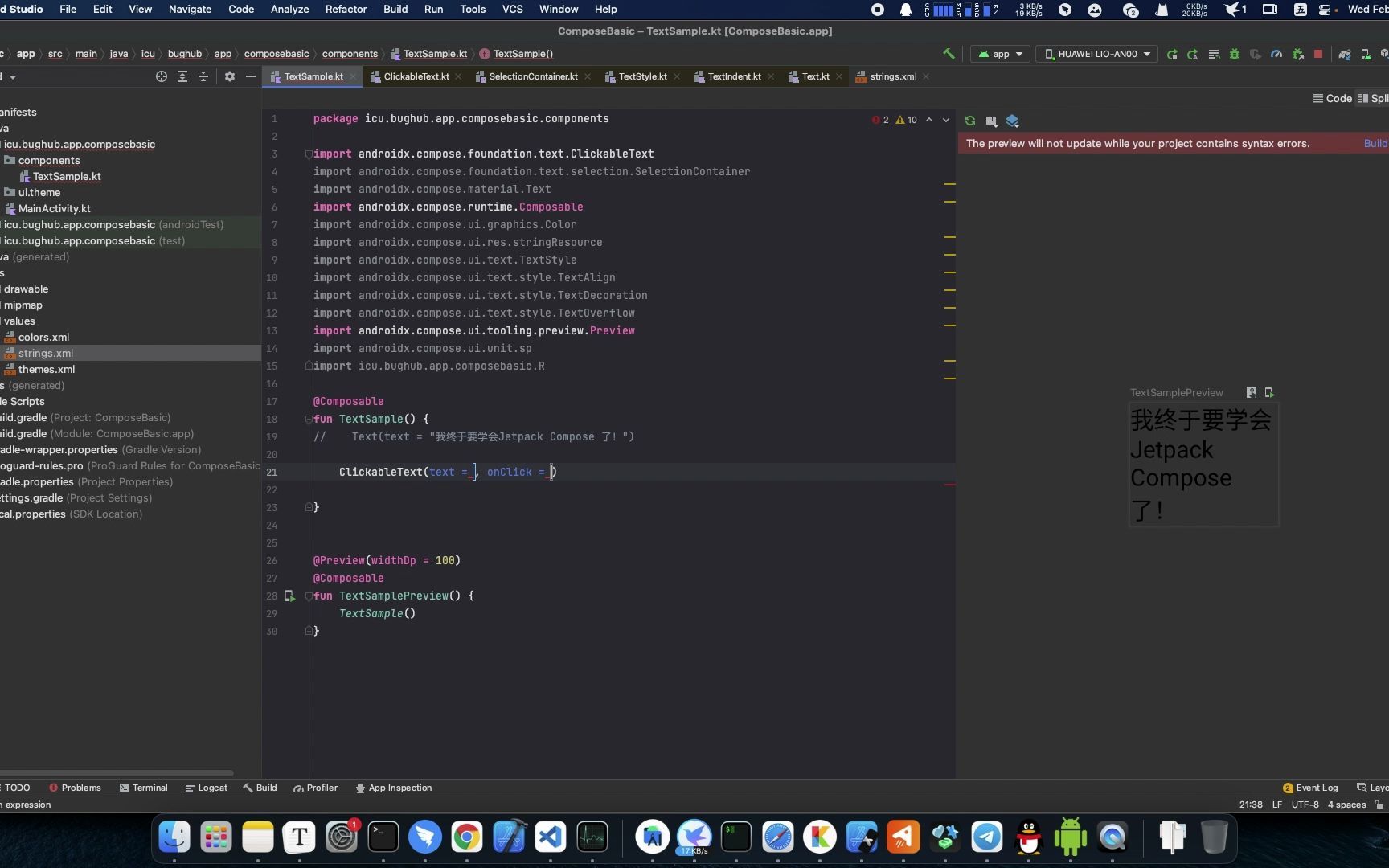Stop the running application
Image resolution: width=1389 pixels, height=868 pixels.
coord(1318,54)
